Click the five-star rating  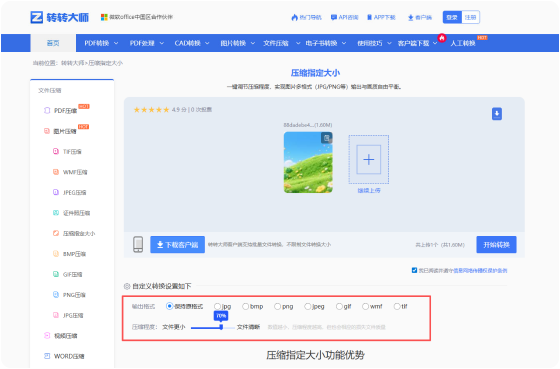(x=151, y=110)
